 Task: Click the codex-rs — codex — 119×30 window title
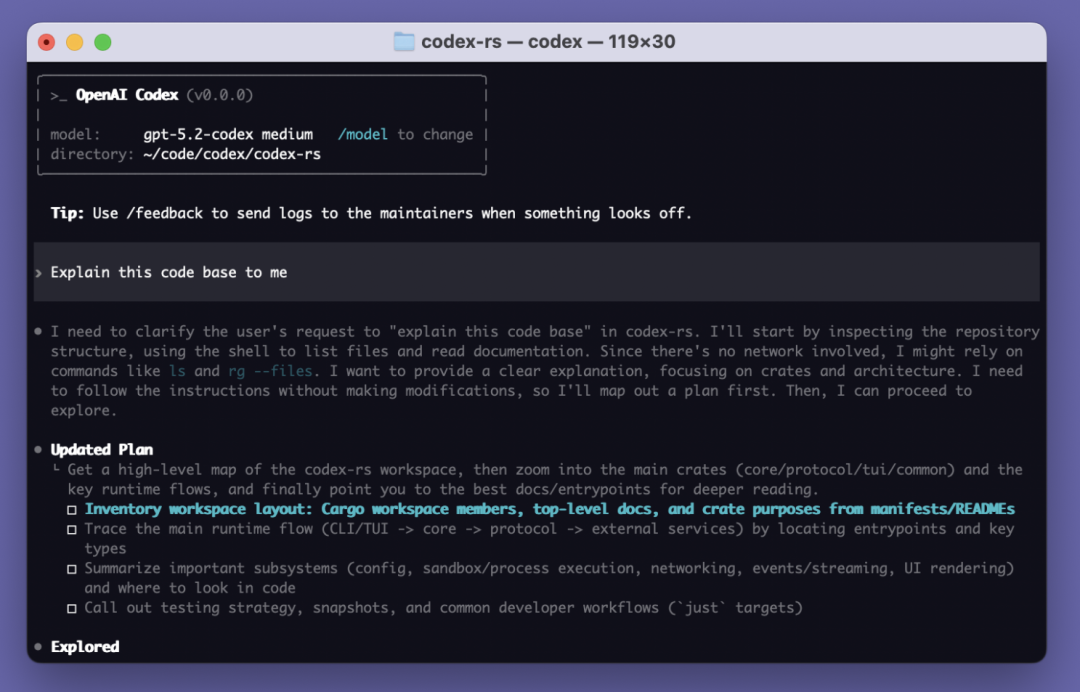[x=548, y=42]
